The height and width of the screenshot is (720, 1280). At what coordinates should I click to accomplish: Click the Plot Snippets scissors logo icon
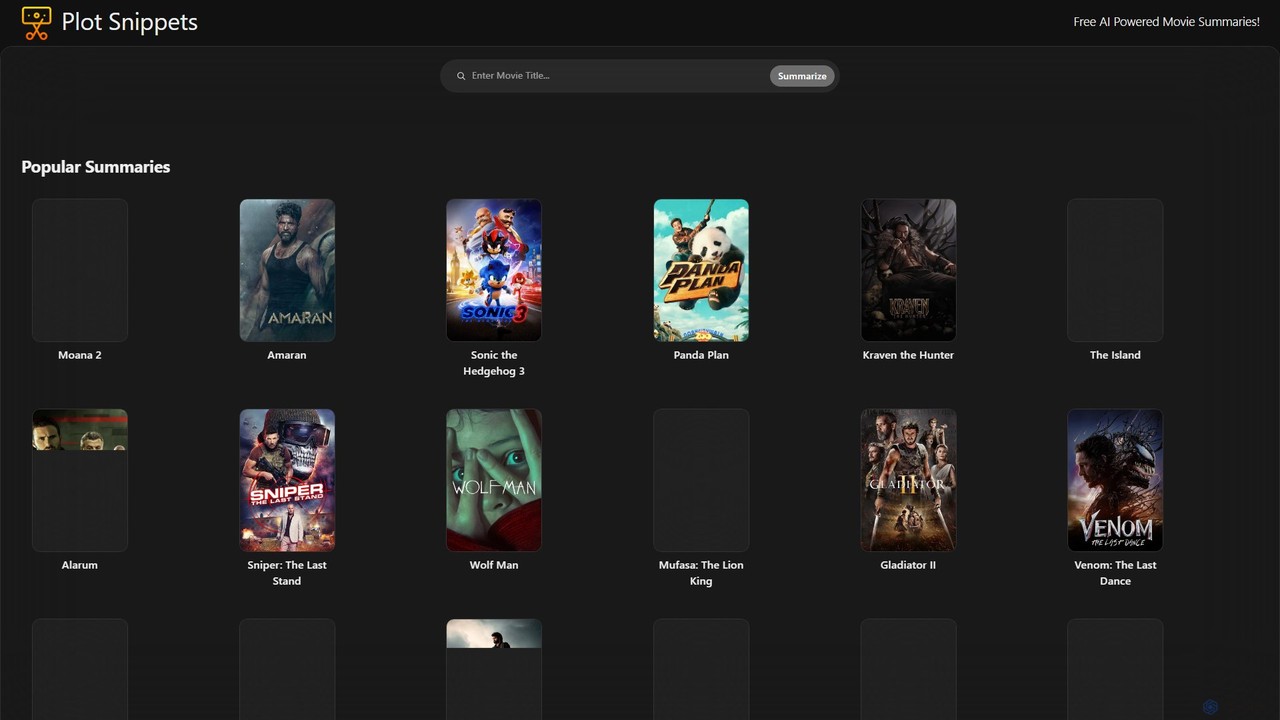[x=36, y=22]
